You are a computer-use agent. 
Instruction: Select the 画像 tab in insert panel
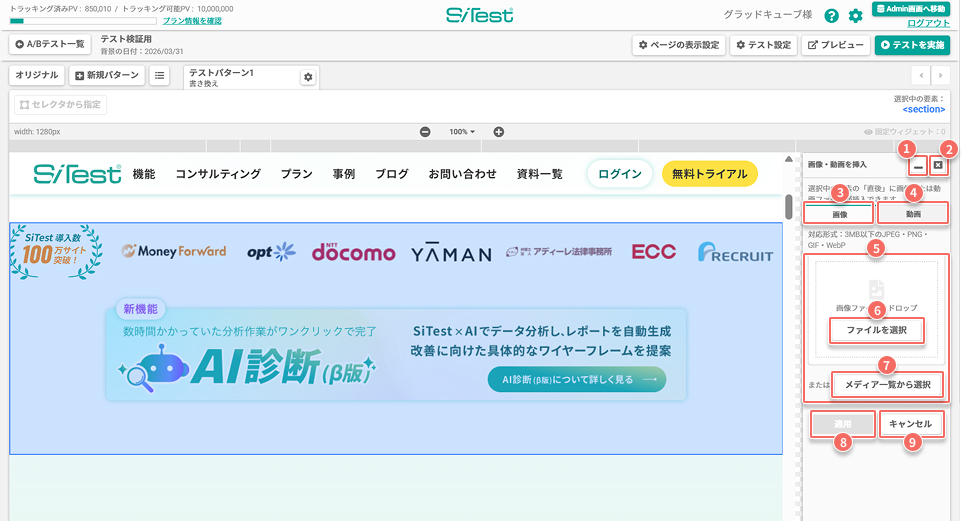(x=839, y=214)
